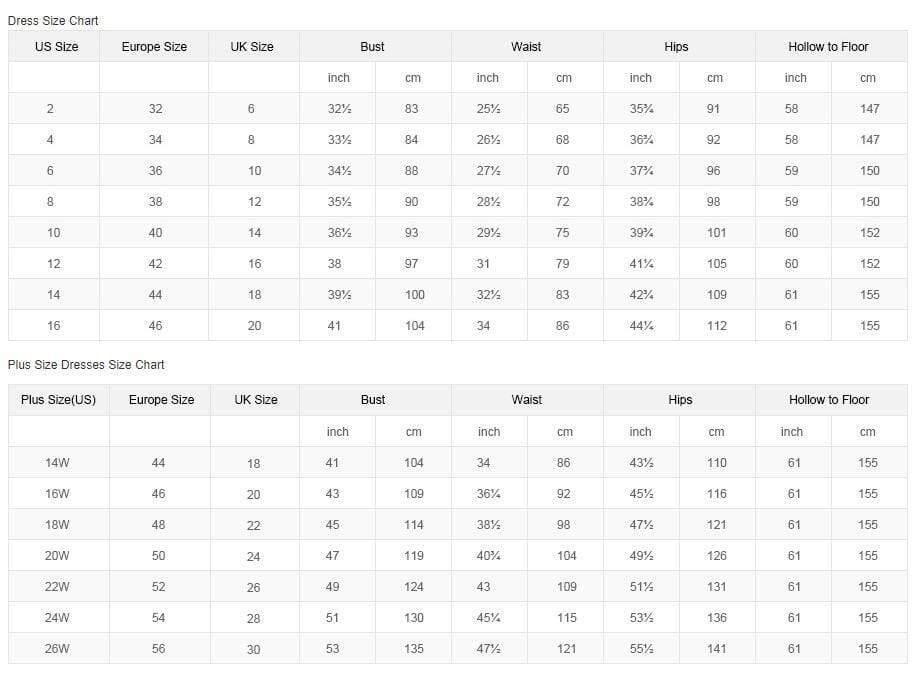
Task: Select the "Plus Size Dresses Size Chart" title
Action: click(86, 365)
